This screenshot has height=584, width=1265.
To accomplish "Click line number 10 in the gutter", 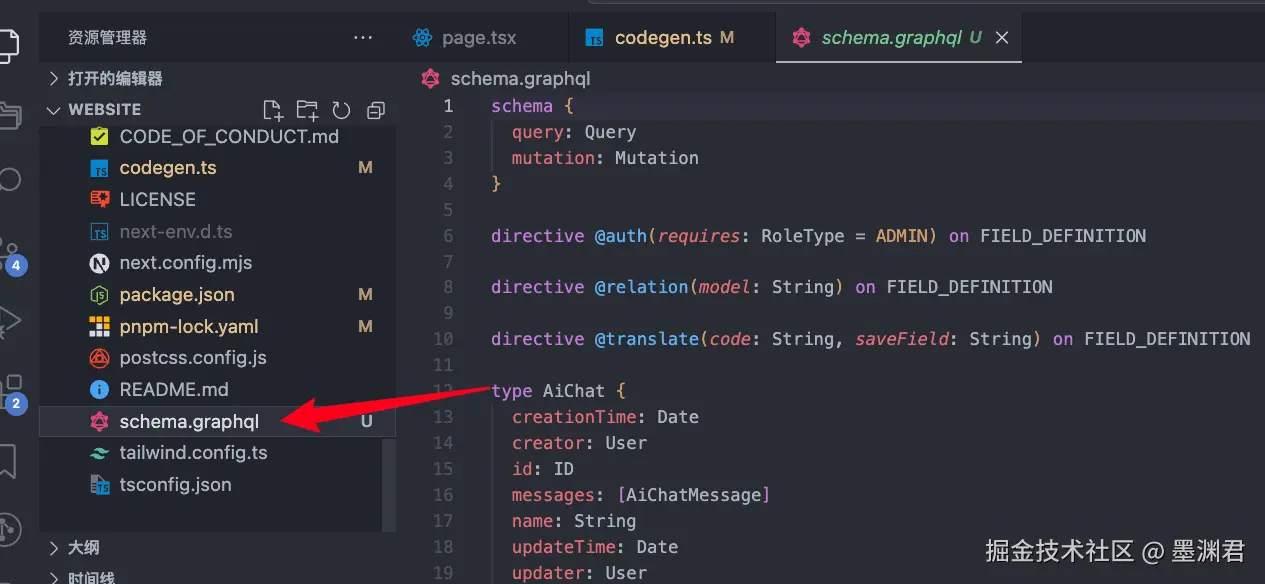I will (443, 339).
